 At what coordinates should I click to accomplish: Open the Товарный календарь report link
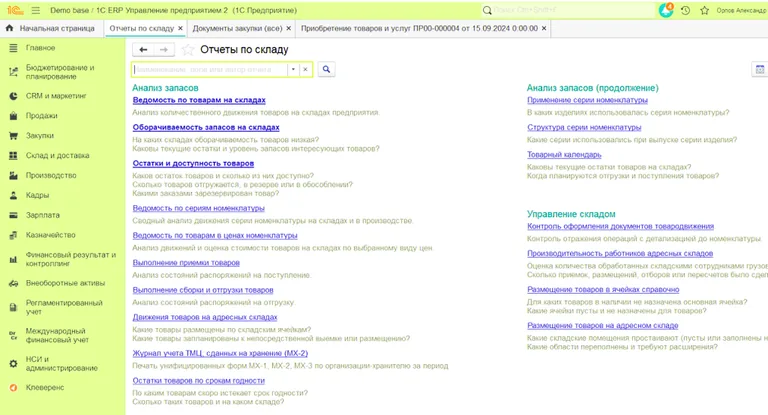tap(564, 155)
